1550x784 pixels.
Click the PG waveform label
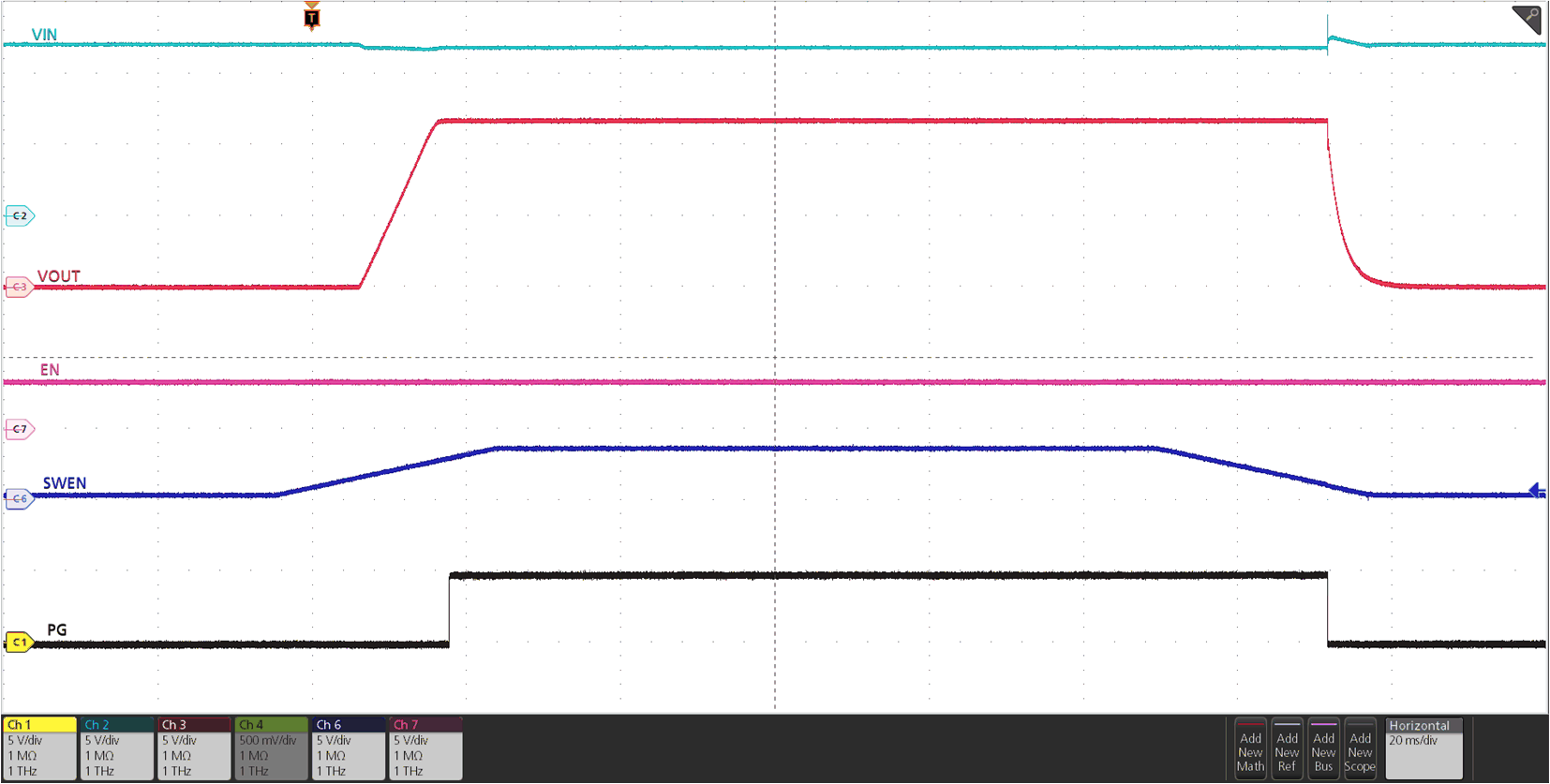pyautogui.click(x=57, y=629)
